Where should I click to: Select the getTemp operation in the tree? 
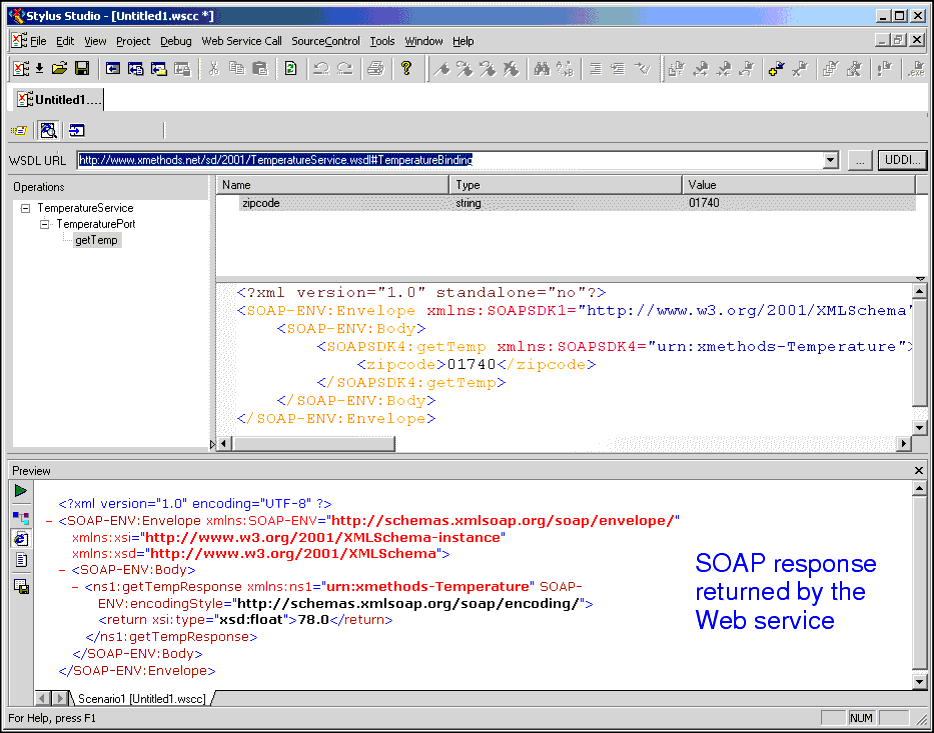coord(96,240)
